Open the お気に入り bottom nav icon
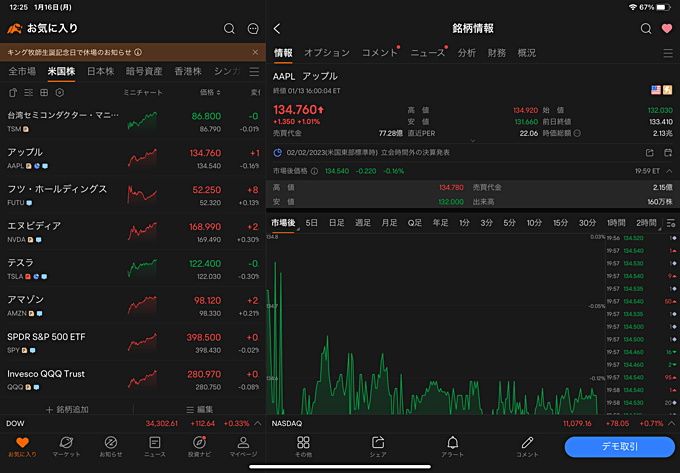The width and height of the screenshot is (680, 473). point(22,447)
